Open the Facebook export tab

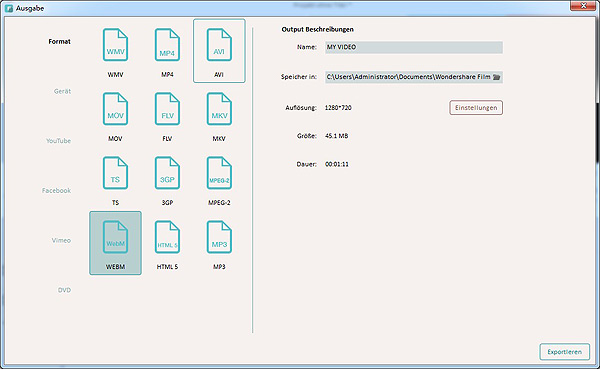(57, 190)
